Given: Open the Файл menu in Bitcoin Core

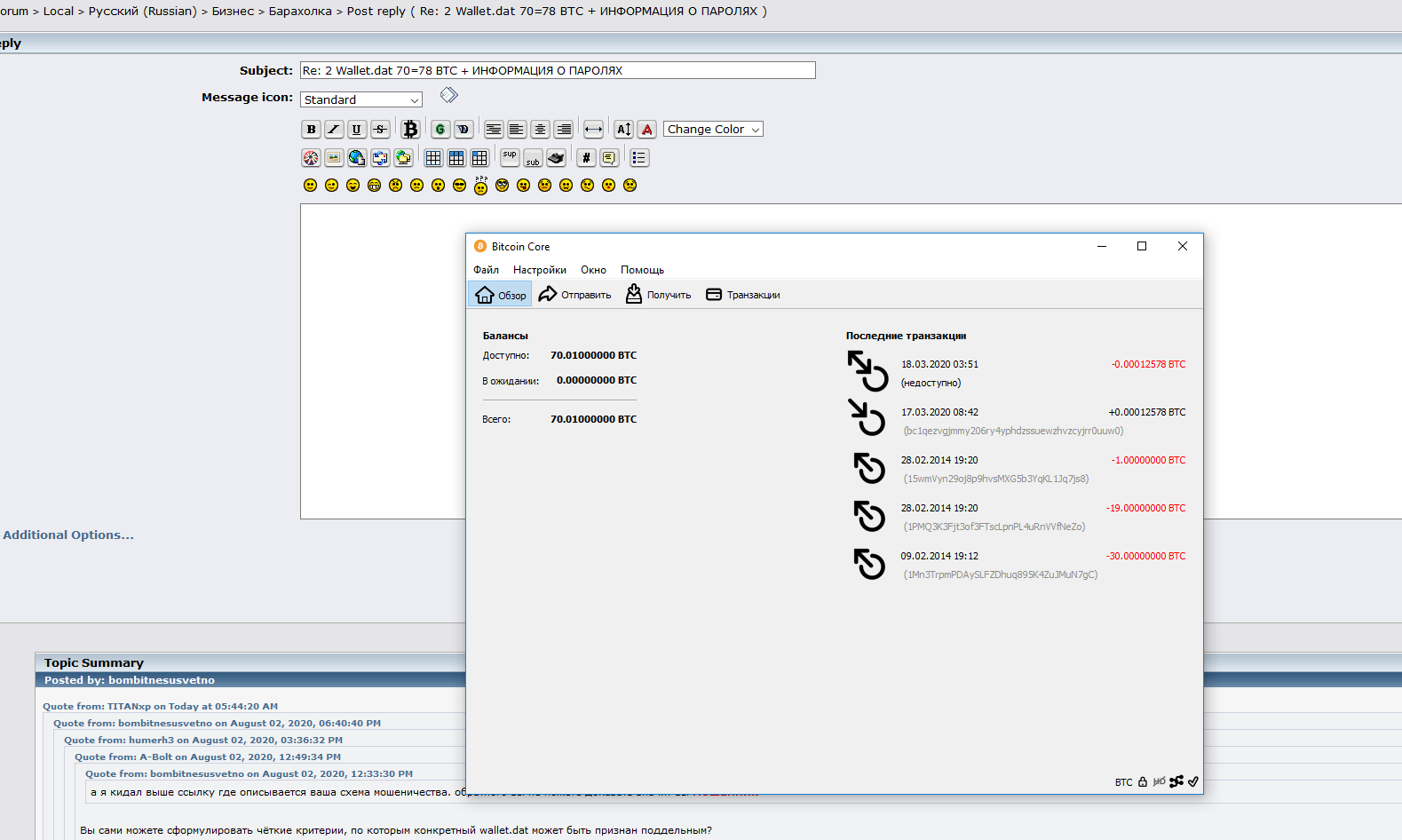Looking at the screenshot, I should pyautogui.click(x=486, y=270).
